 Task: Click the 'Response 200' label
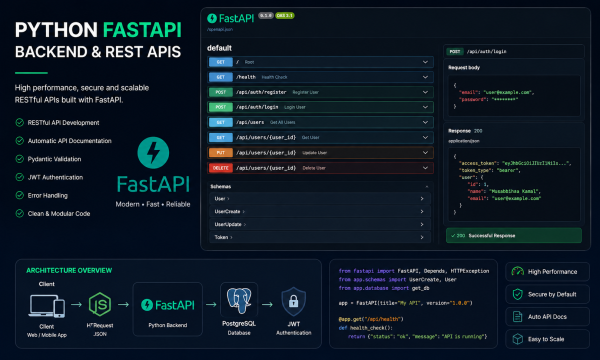click(x=465, y=131)
